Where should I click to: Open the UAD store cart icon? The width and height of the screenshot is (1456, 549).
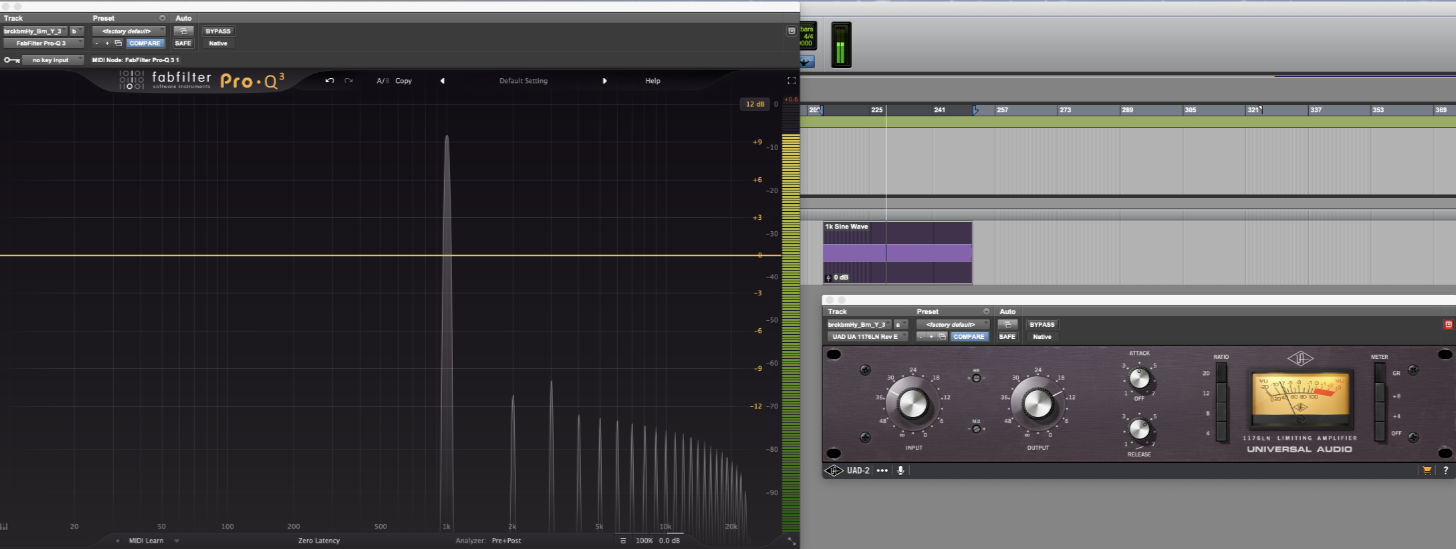[x=1427, y=470]
